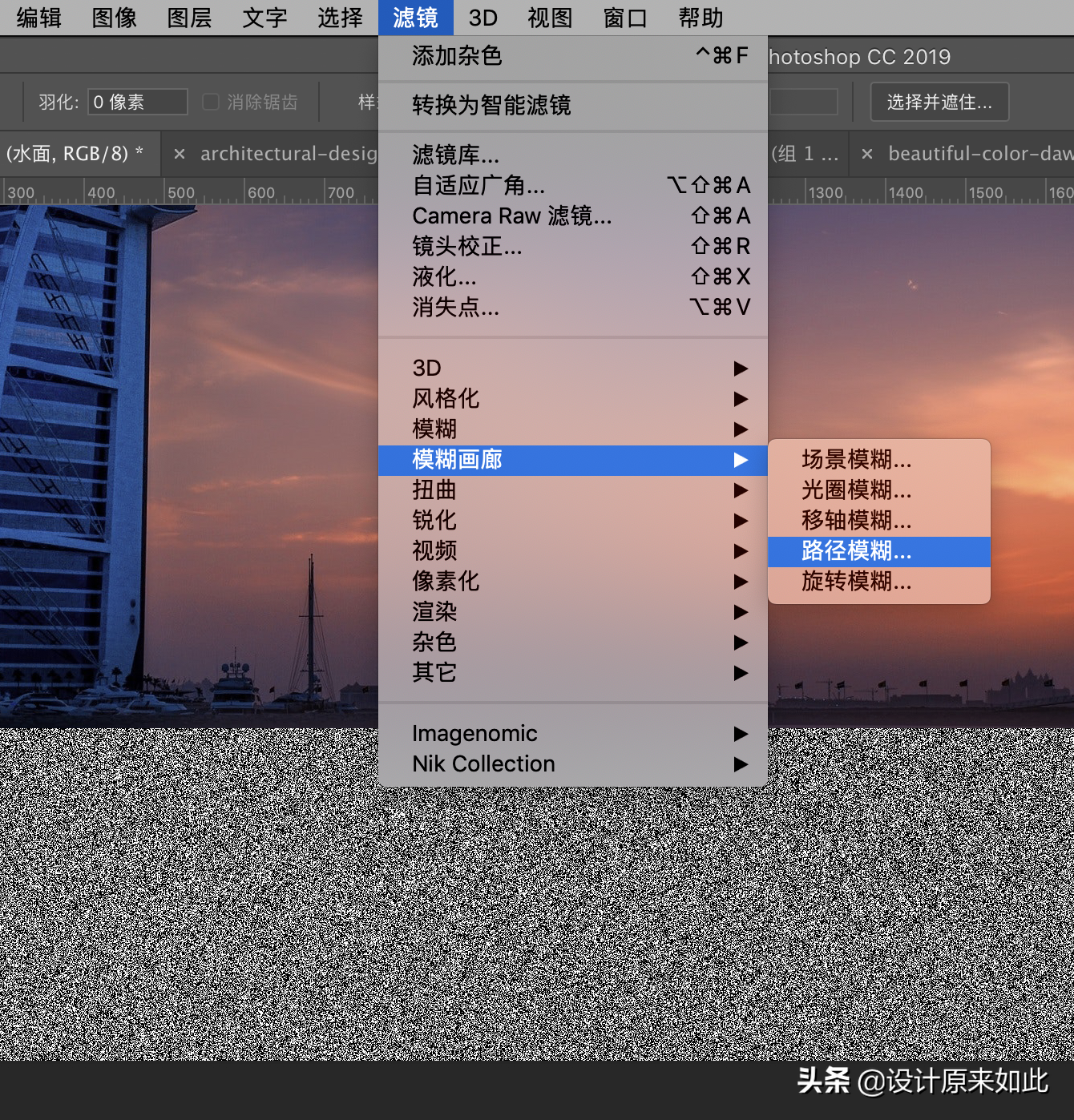Expand the 风格化 submenu

[573, 398]
